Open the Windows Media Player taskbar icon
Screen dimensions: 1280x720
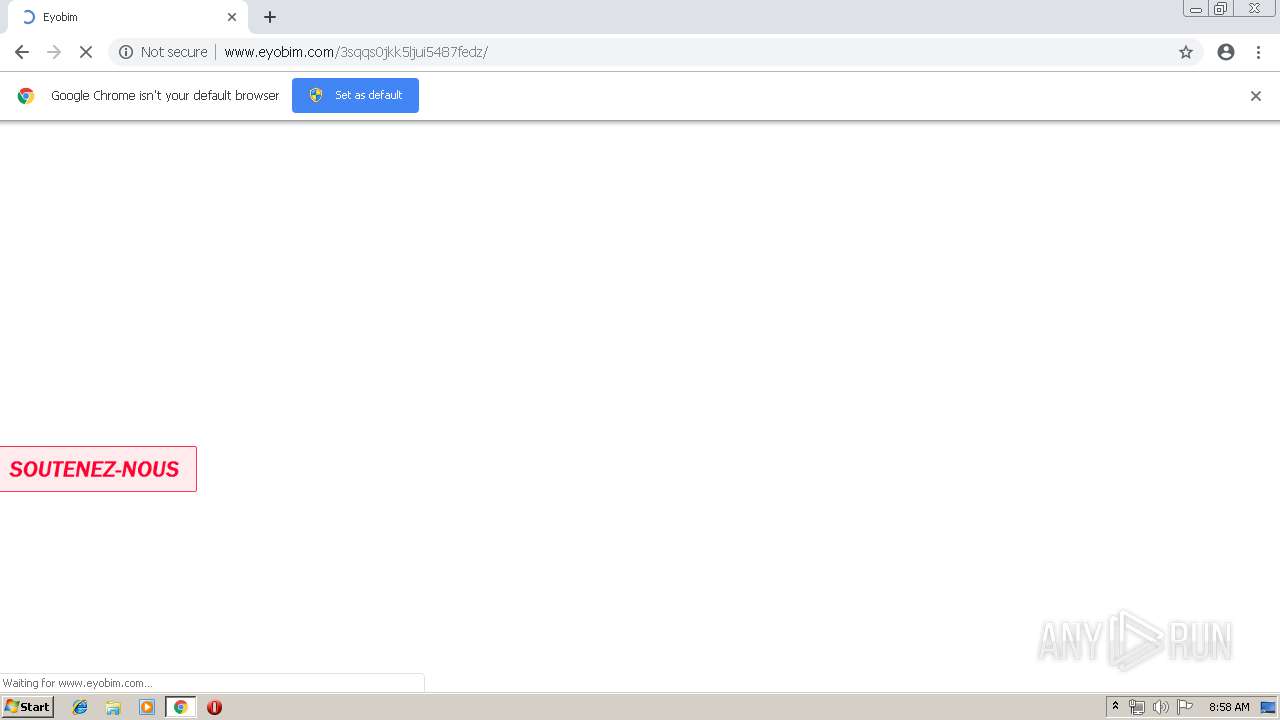coord(147,707)
